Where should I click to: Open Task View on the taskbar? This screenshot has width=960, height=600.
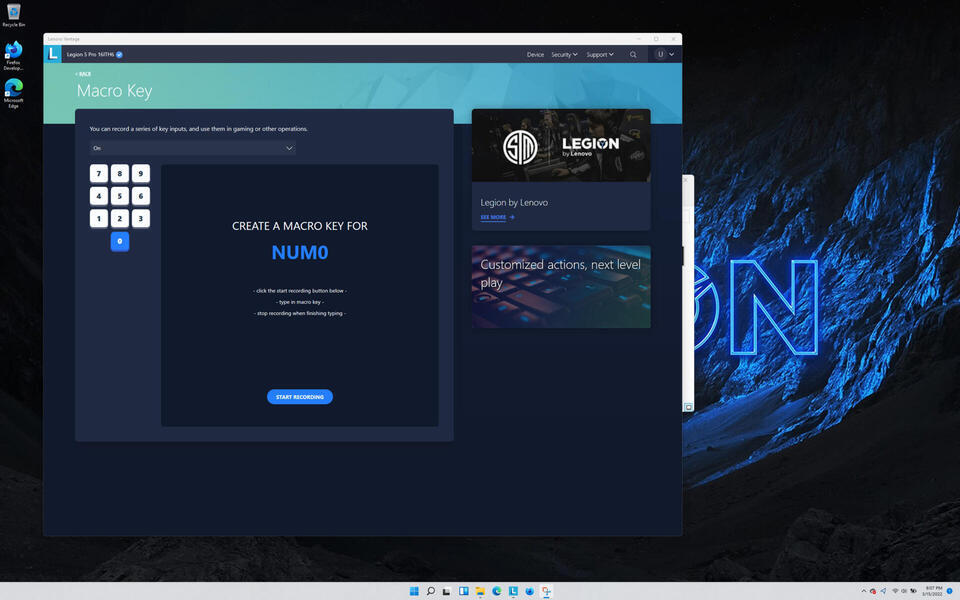(x=447, y=591)
